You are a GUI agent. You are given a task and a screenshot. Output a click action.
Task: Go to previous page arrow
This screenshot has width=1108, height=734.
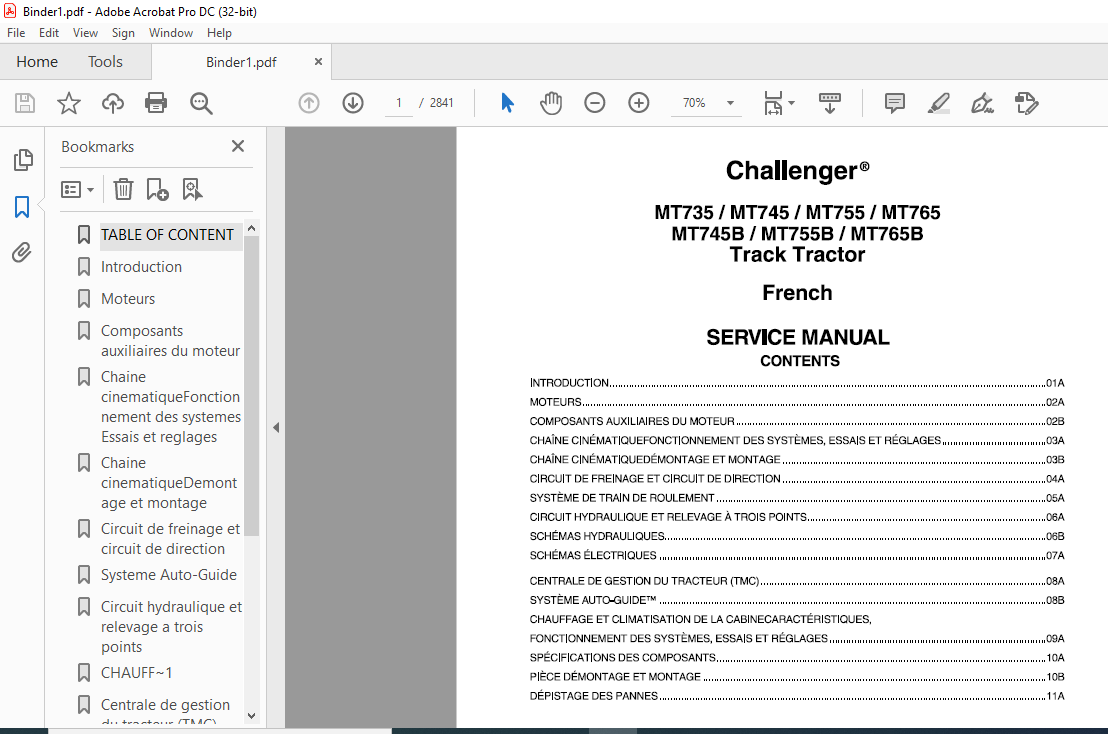[309, 103]
